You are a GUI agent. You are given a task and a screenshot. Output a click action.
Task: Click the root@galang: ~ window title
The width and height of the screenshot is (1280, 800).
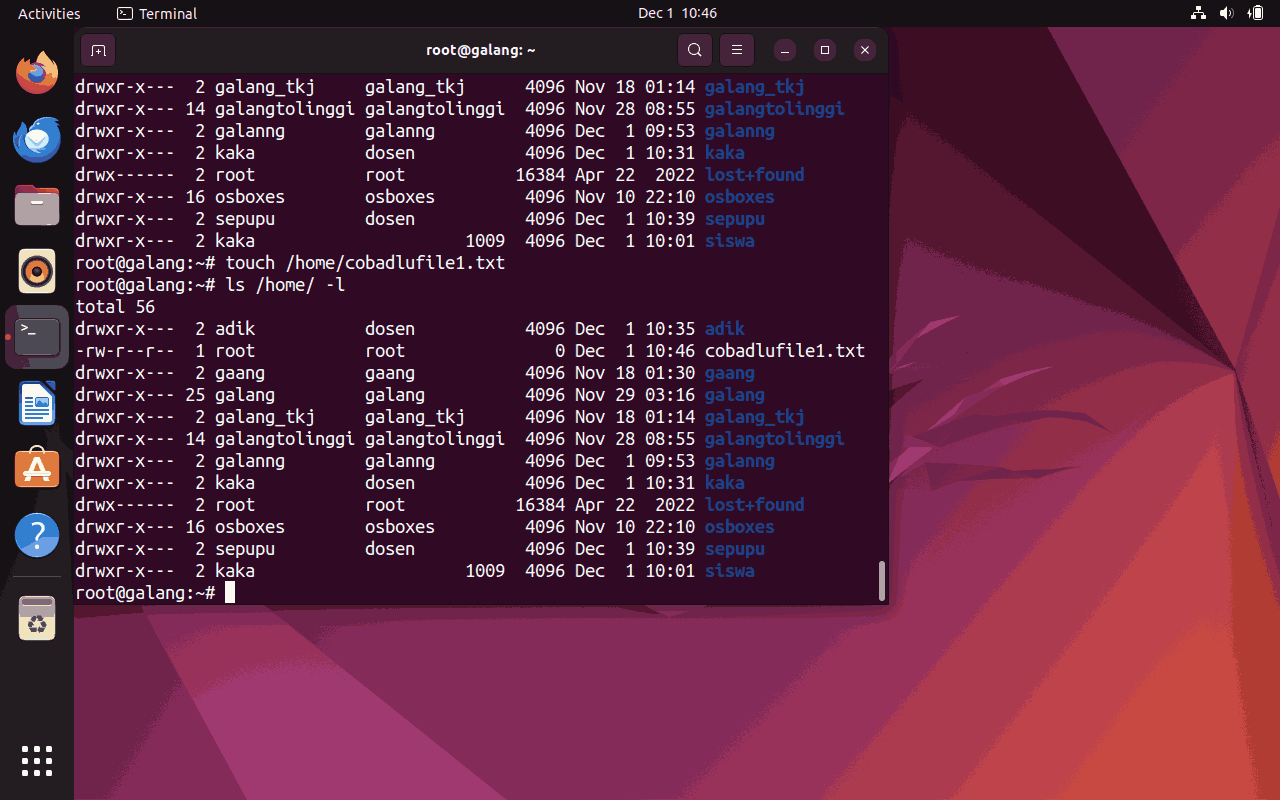tap(481, 50)
